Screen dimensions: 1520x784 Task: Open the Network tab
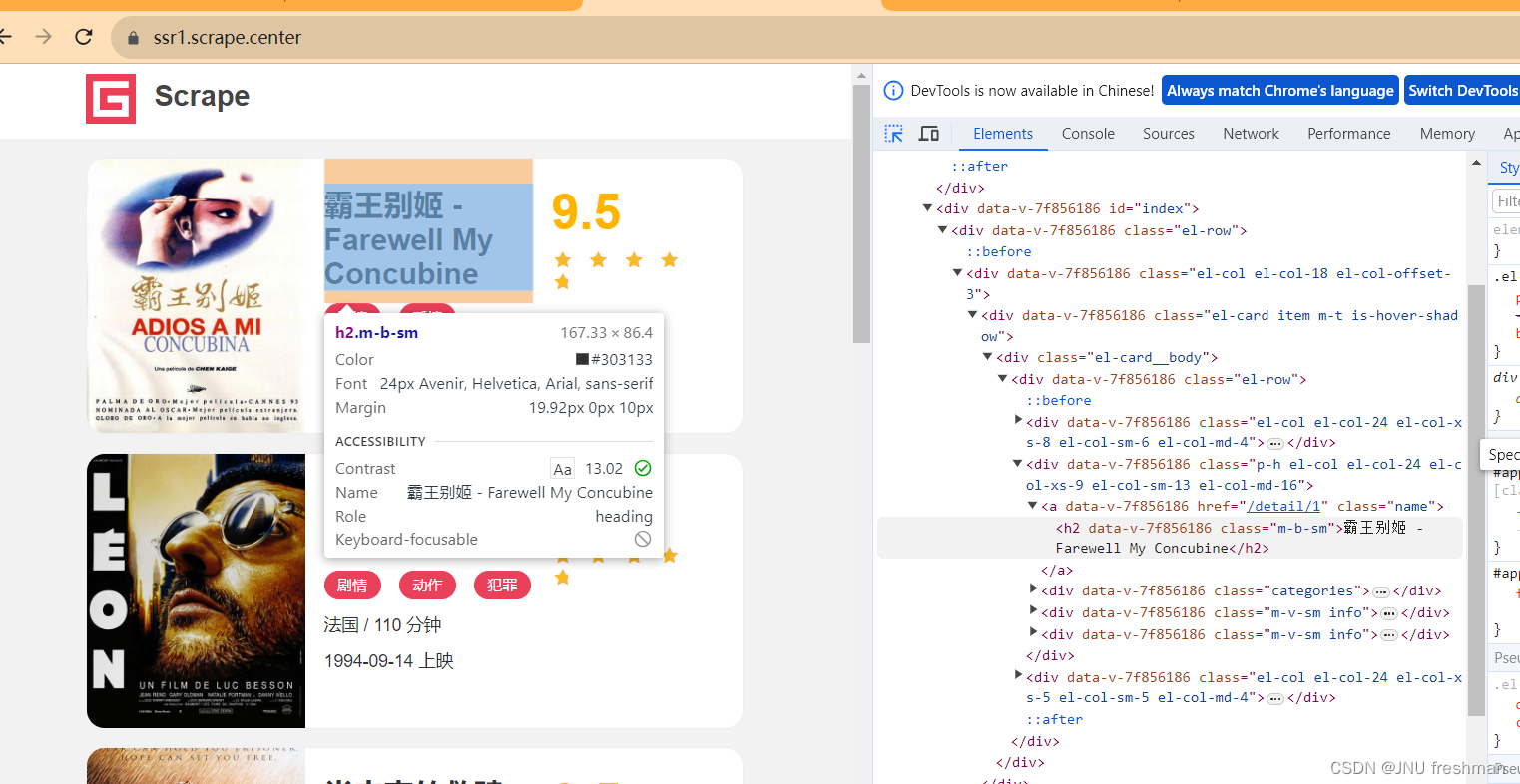tap(1251, 134)
